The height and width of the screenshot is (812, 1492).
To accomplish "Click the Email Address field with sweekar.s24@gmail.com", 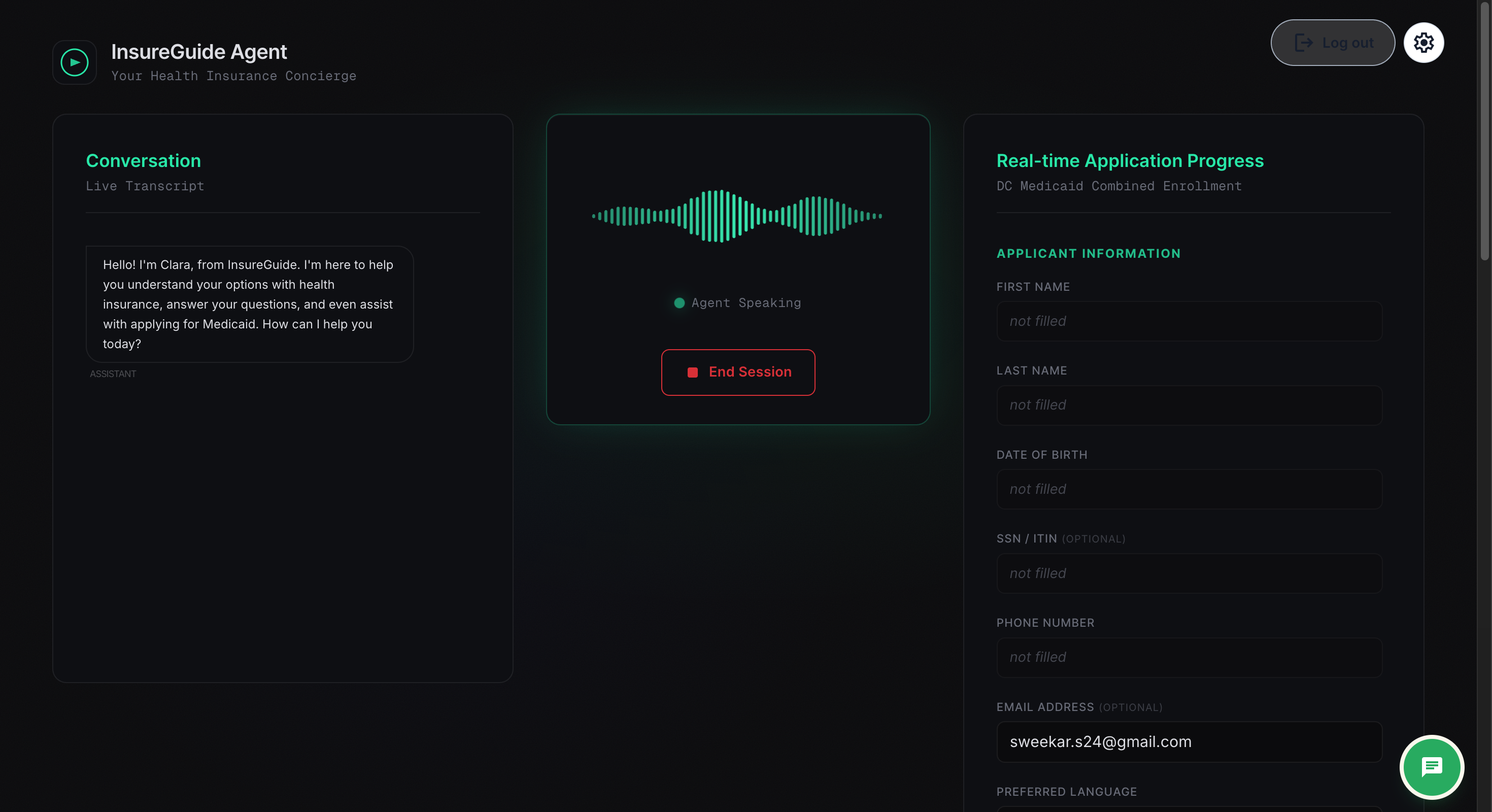I will tap(1189, 742).
